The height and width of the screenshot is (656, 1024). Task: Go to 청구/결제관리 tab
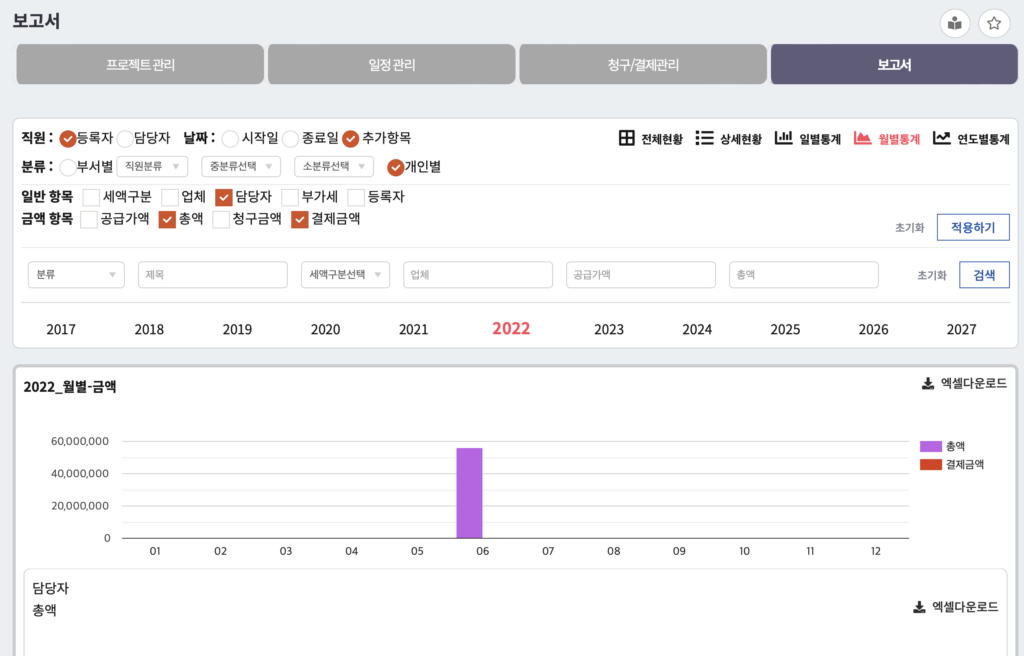tap(643, 64)
